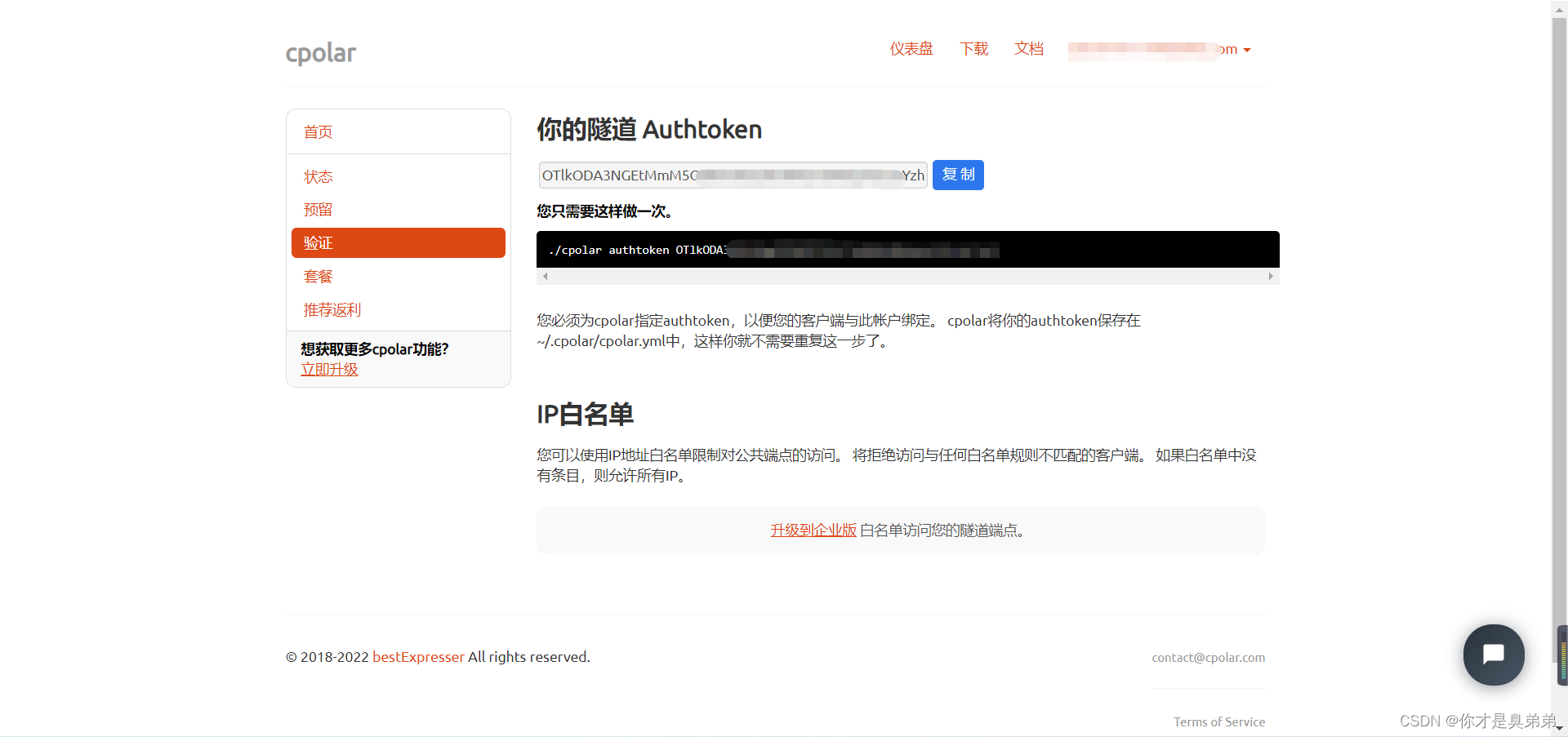Open the chat support bubble
1568x737 pixels.
click(x=1494, y=655)
